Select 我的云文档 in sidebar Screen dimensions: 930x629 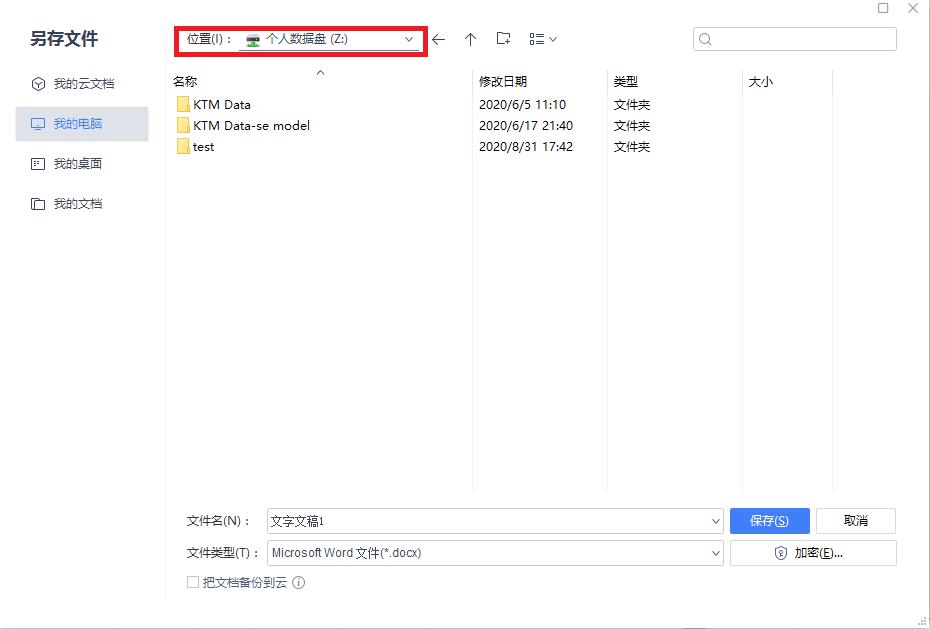[82, 84]
